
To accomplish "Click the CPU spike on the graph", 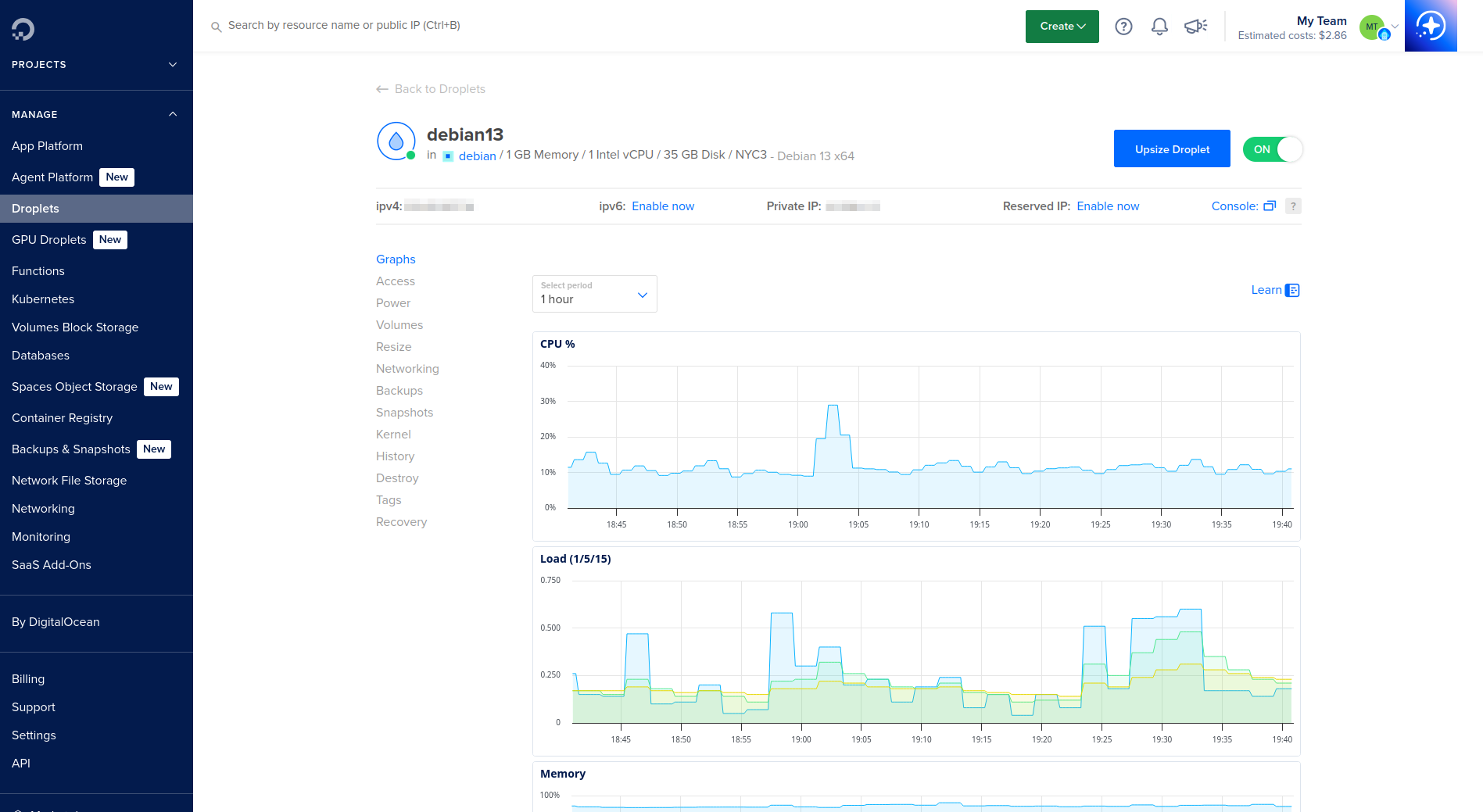I will click(833, 408).
